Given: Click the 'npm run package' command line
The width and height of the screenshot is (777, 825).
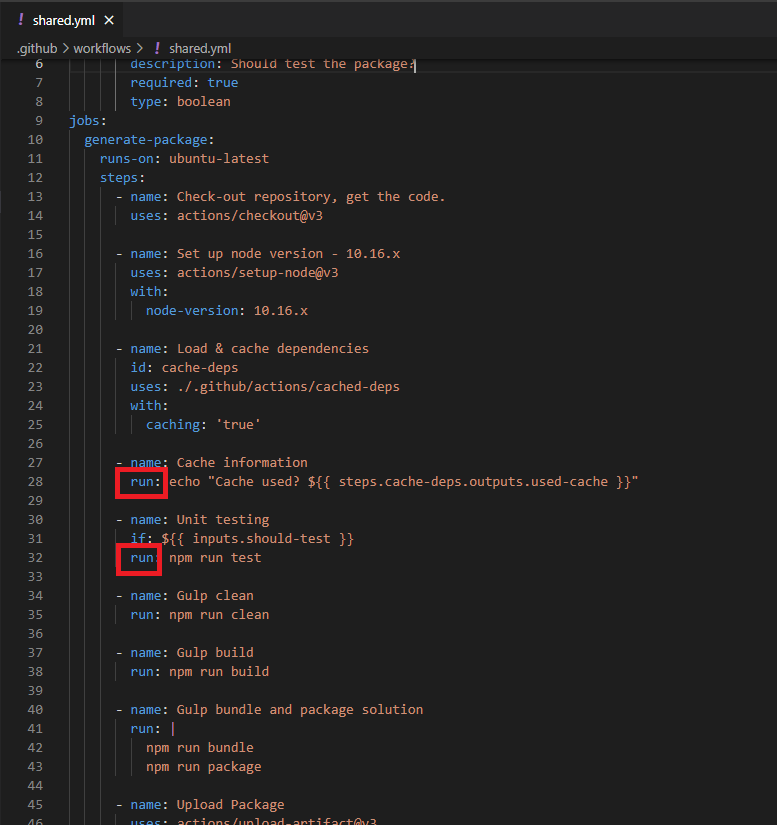Looking at the screenshot, I should (x=204, y=767).
